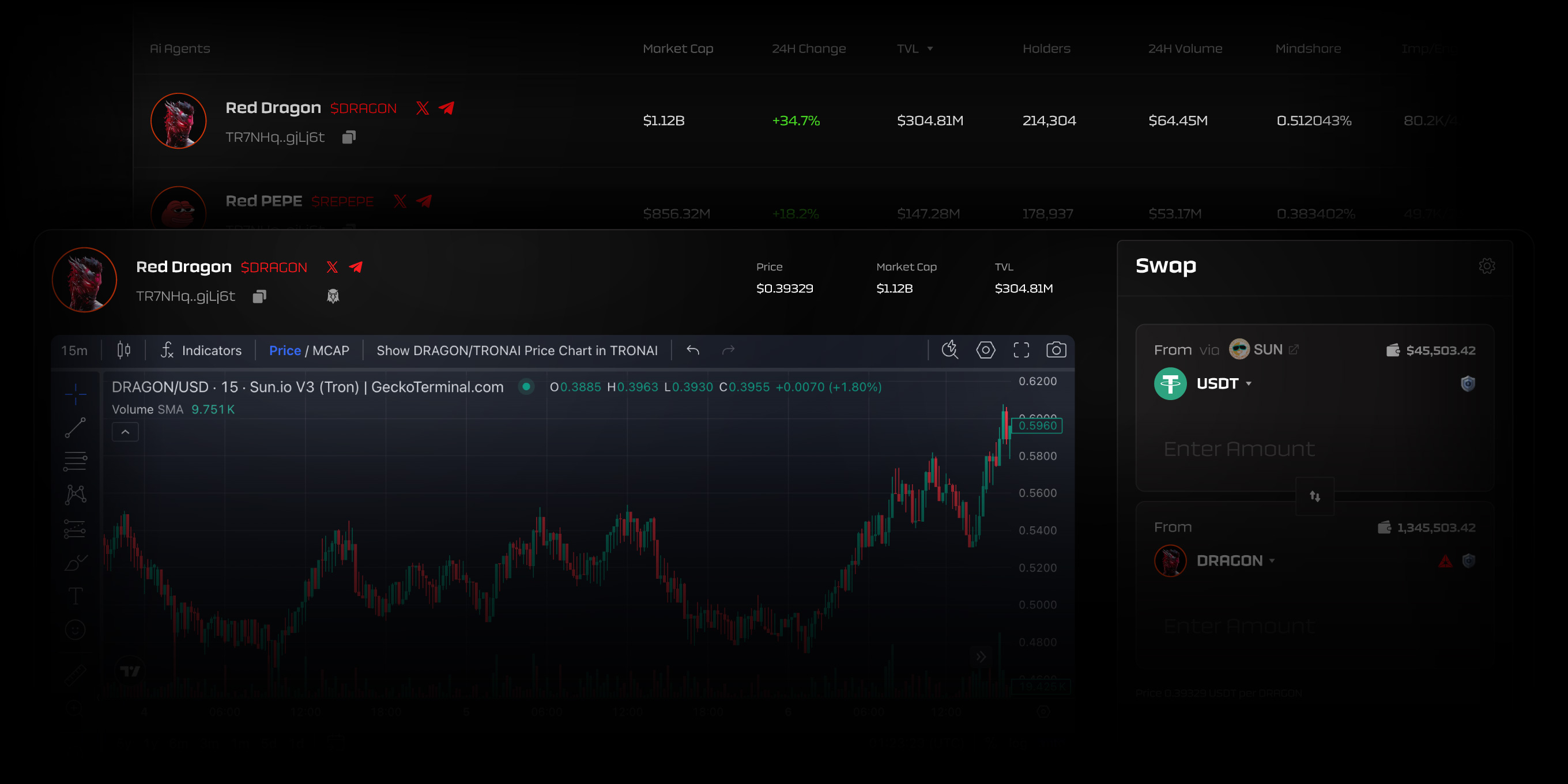
Task: Select the ruler measure tool
Action: tap(76, 674)
